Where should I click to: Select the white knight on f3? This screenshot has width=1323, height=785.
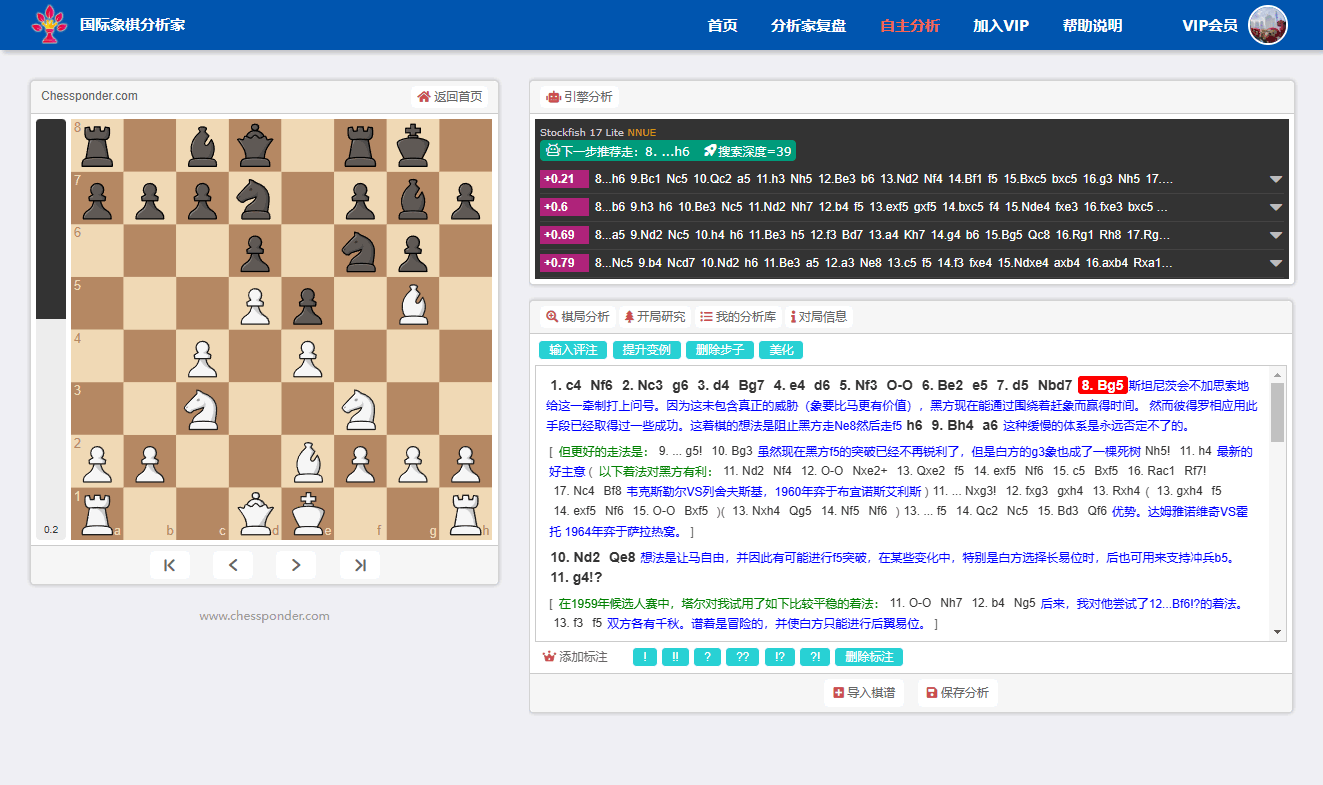[360, 408]
